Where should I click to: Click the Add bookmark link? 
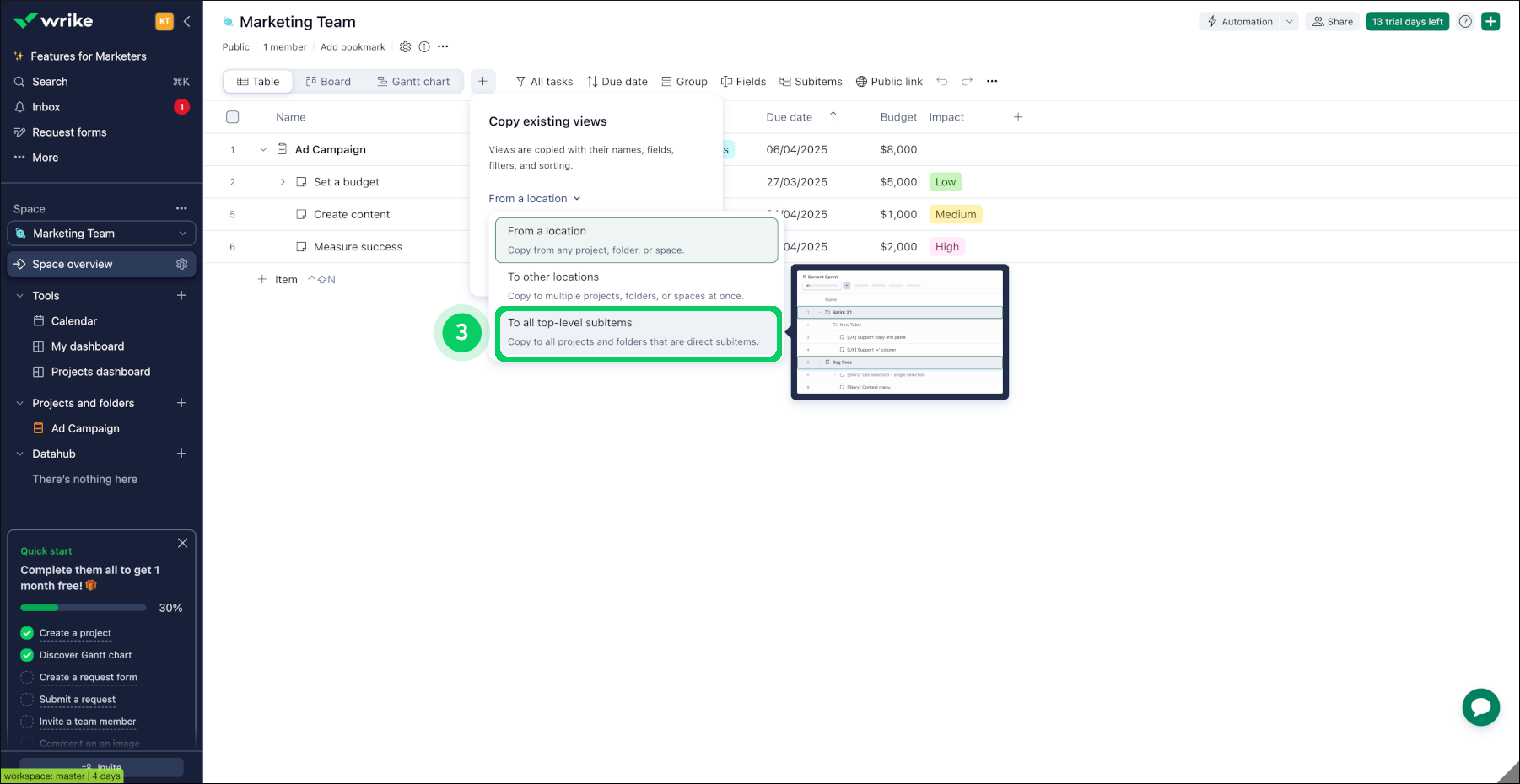[x=353, y=47]
